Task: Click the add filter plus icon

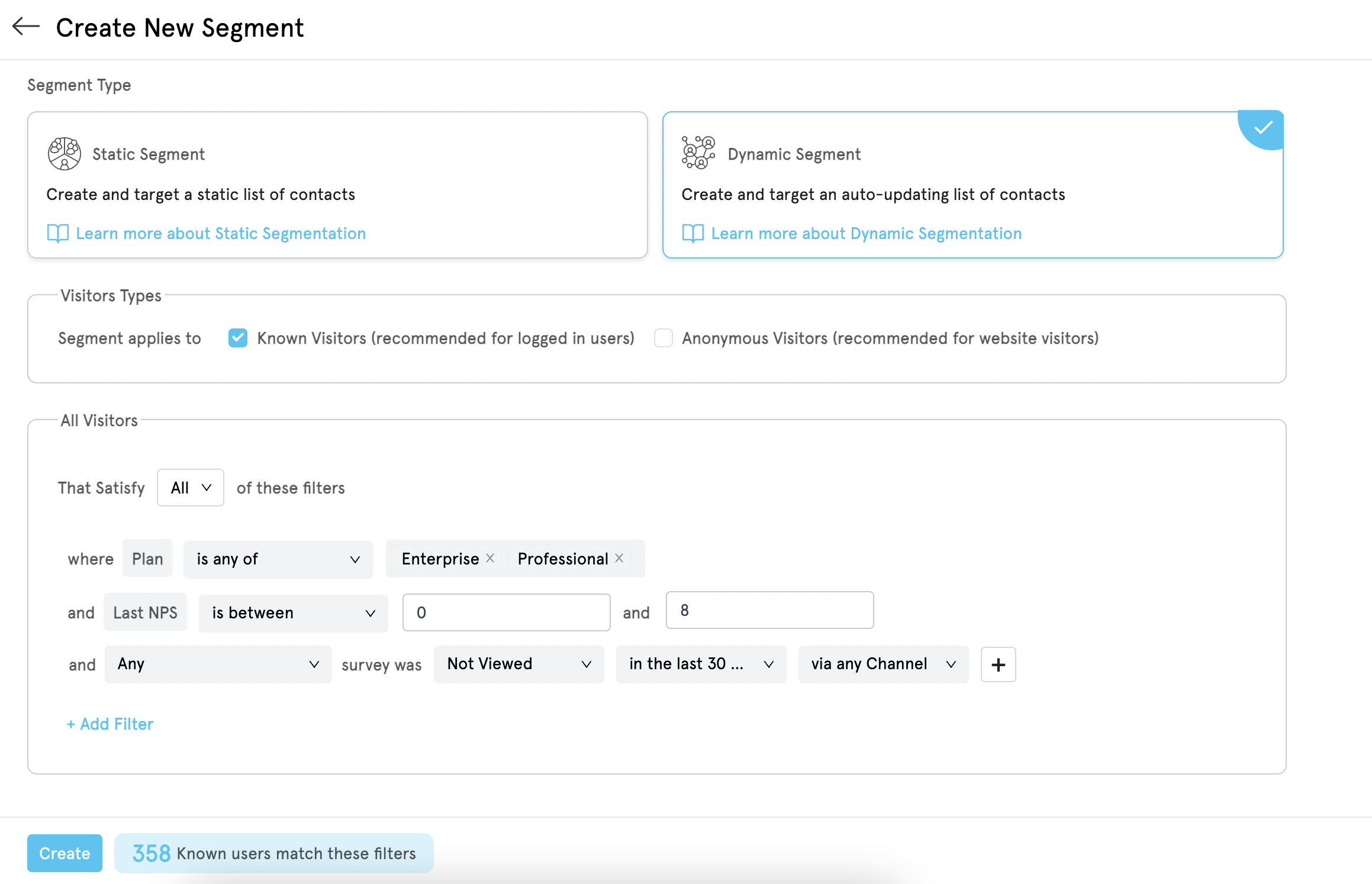Action: (997, 664)
